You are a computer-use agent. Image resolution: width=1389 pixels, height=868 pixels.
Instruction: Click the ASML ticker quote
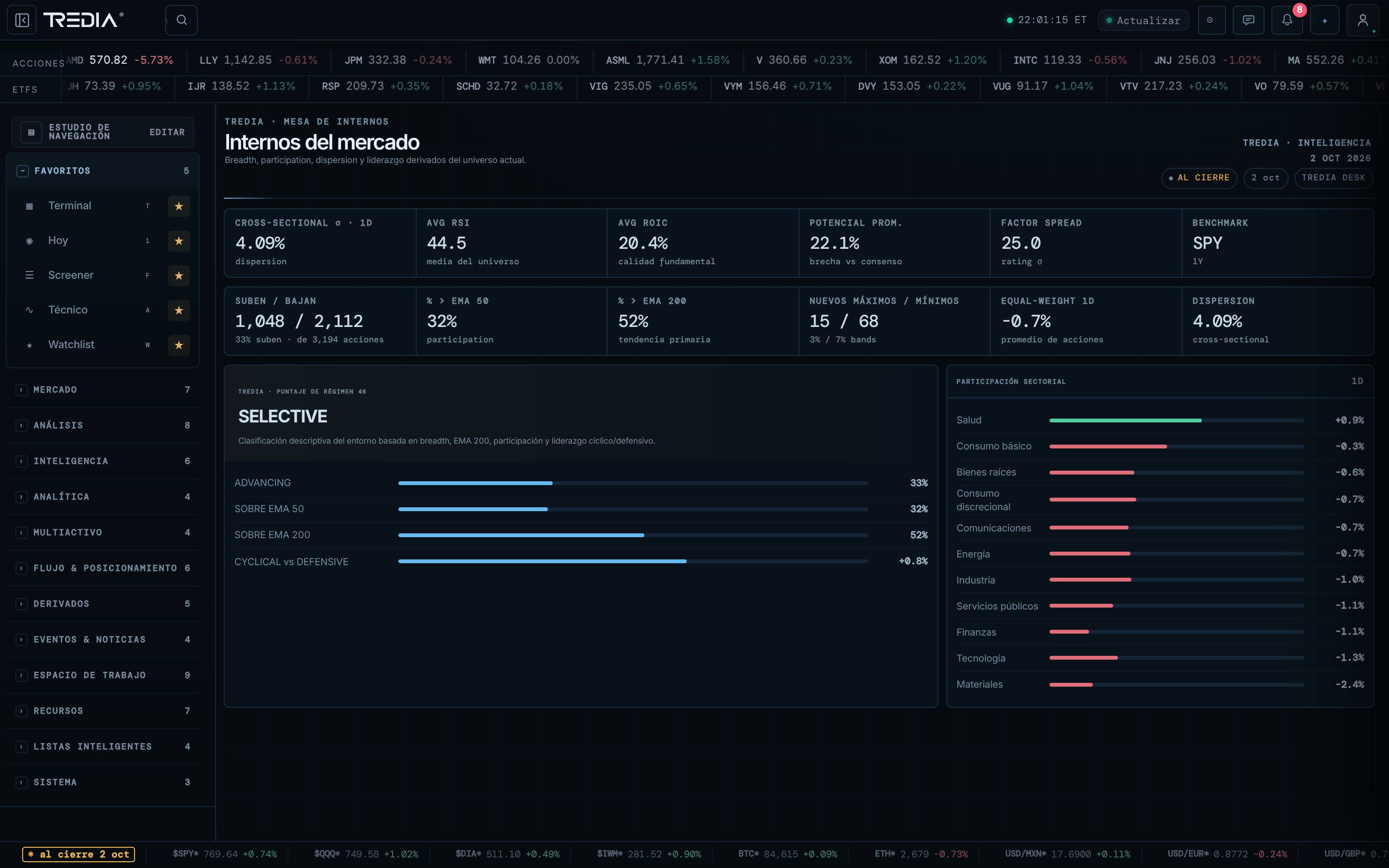(x=667, y=60)
